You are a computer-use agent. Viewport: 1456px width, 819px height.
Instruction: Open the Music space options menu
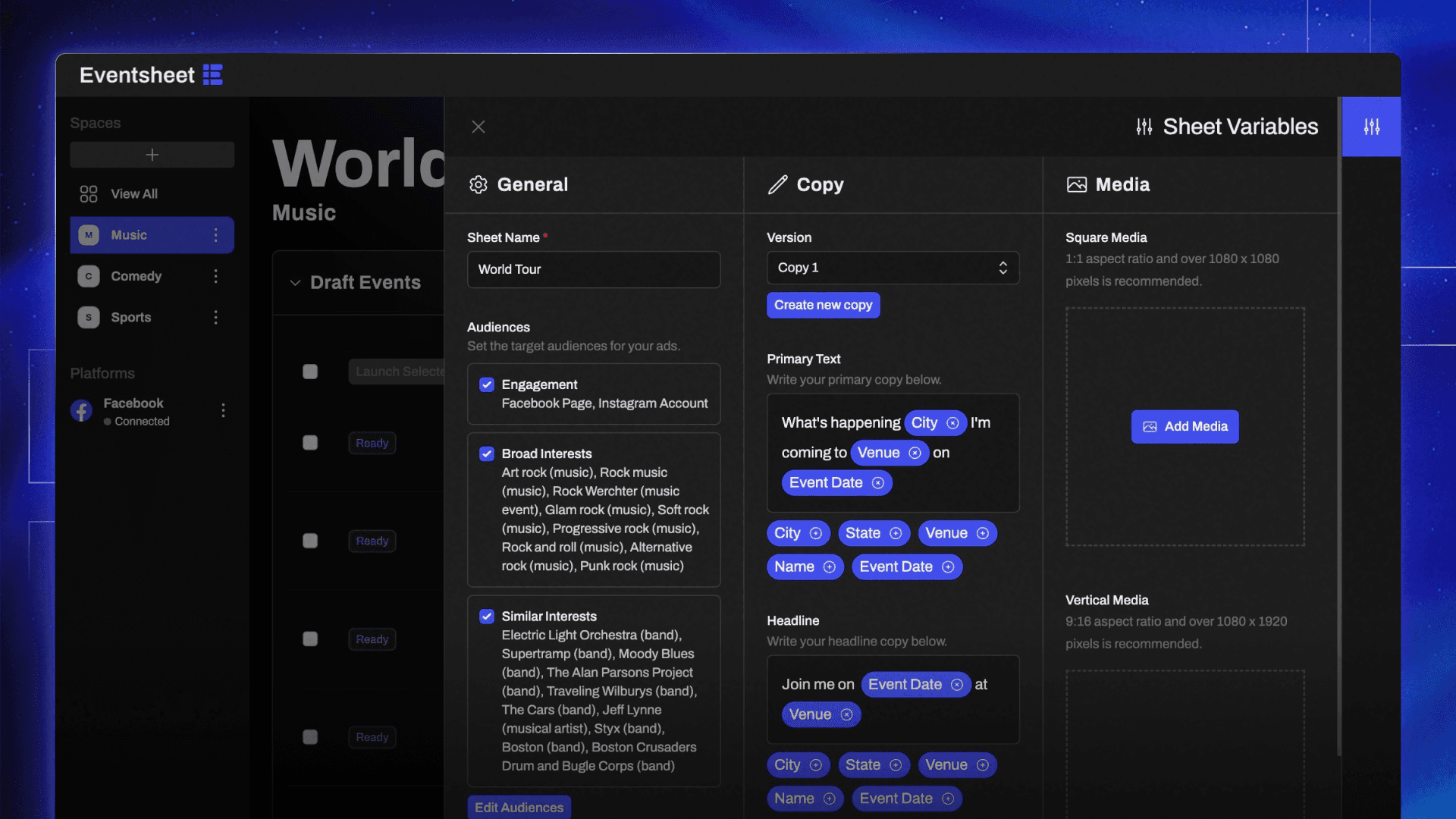(215, 235)
